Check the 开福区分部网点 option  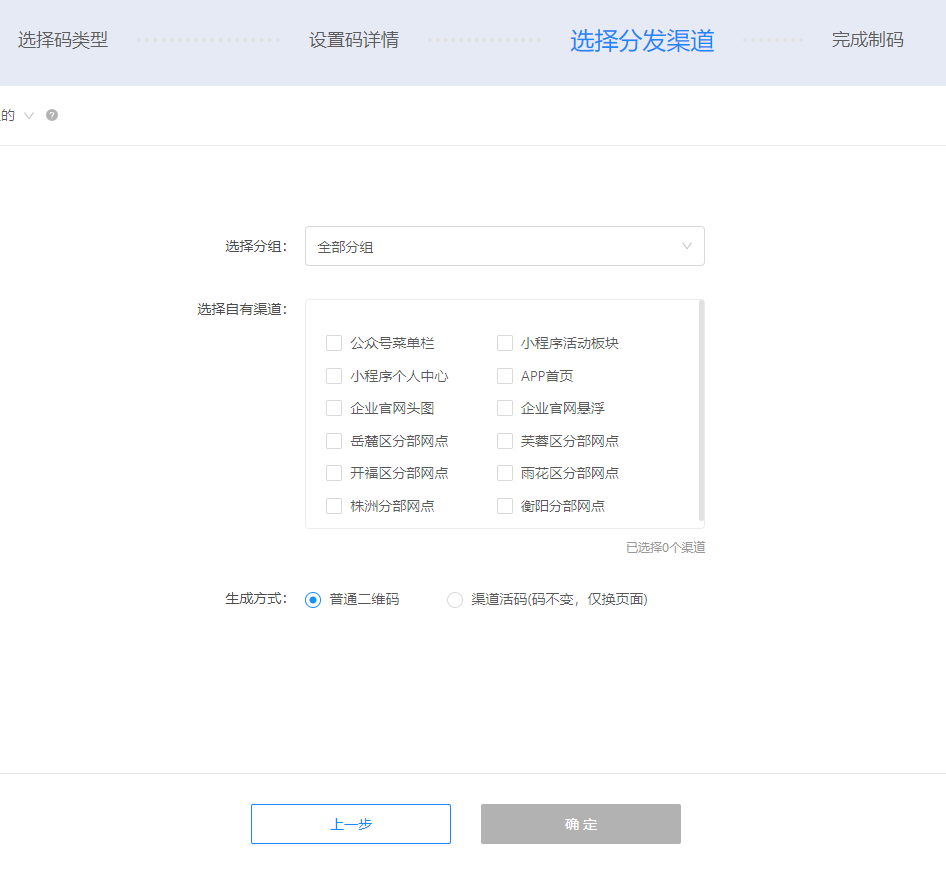[334, 473]
